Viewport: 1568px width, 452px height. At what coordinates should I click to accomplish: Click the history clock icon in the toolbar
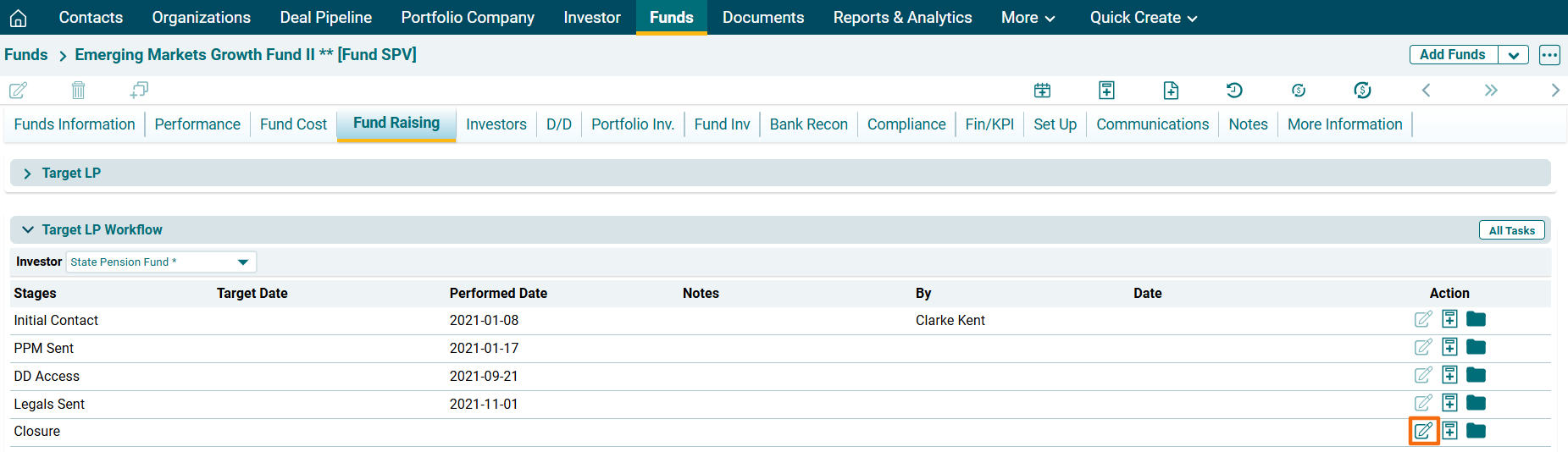coord(1234,91)
